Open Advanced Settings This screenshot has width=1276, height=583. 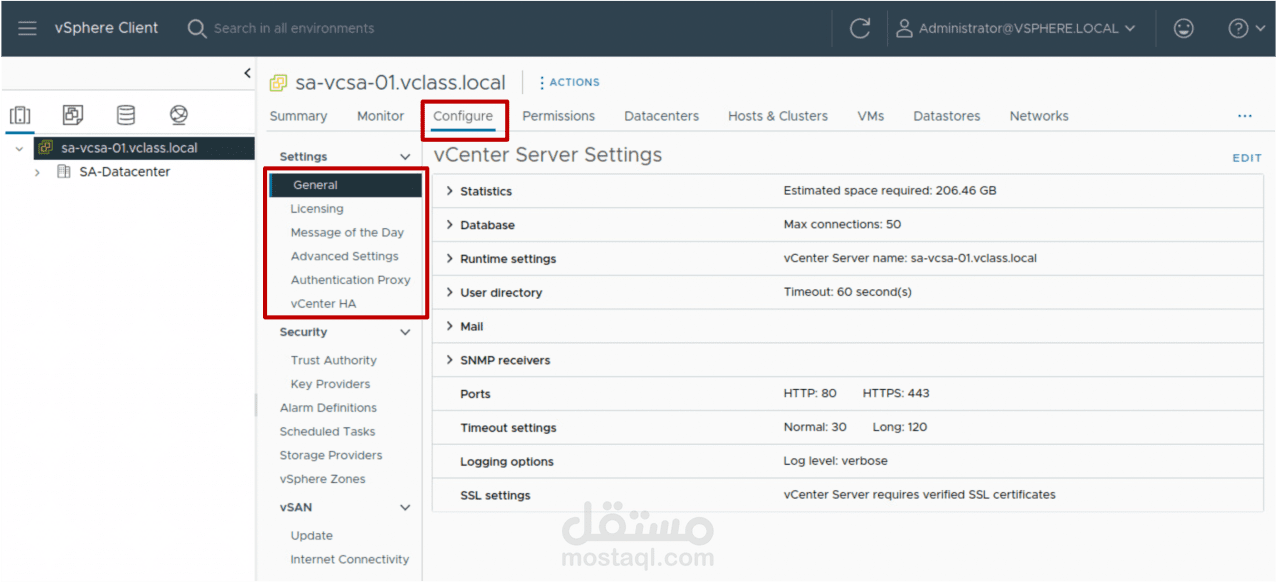click(x=344, y=257)
